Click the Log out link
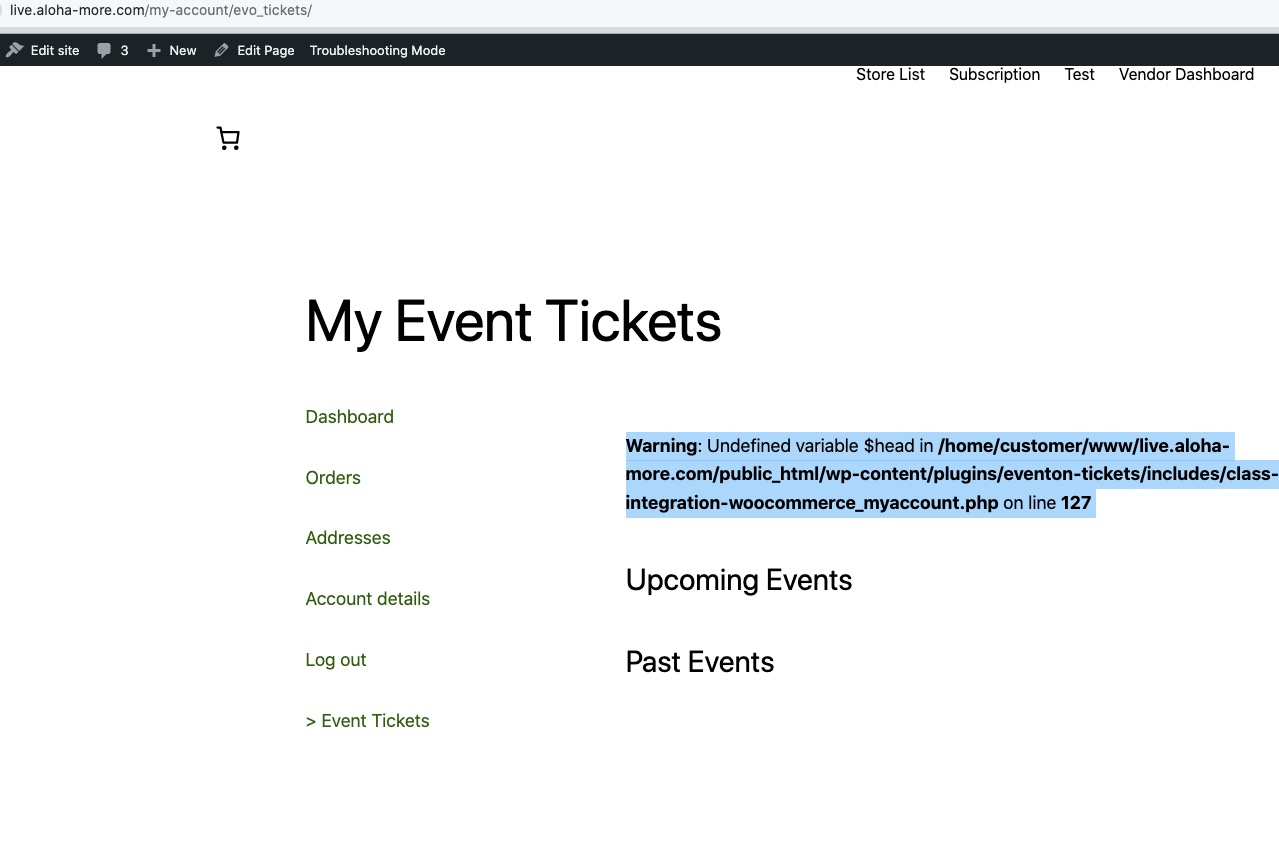The width and height of the screenshot is (1279, 849). (x=336, y=660)
